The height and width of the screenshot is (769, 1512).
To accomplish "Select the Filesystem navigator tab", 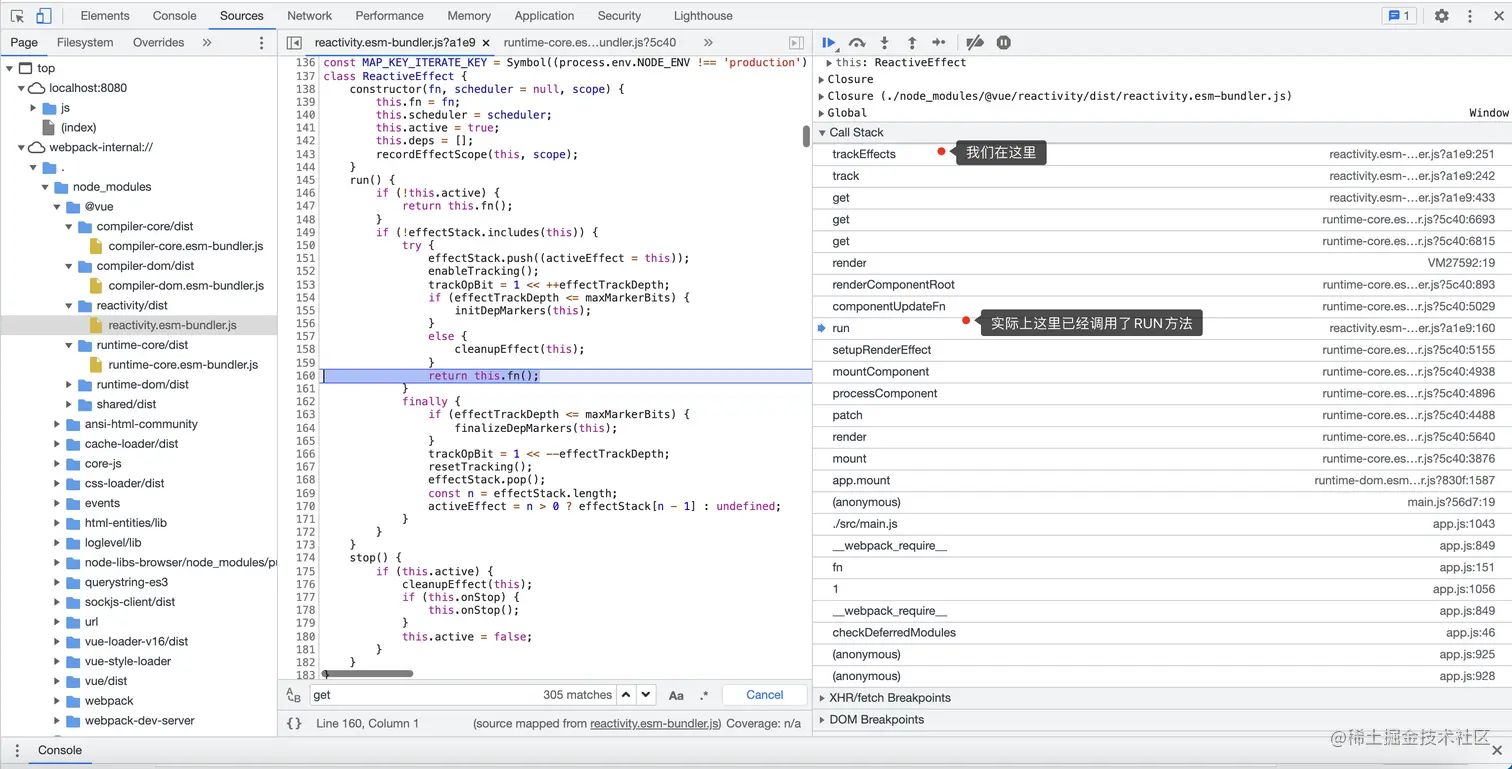I will [x=85, y=43].
